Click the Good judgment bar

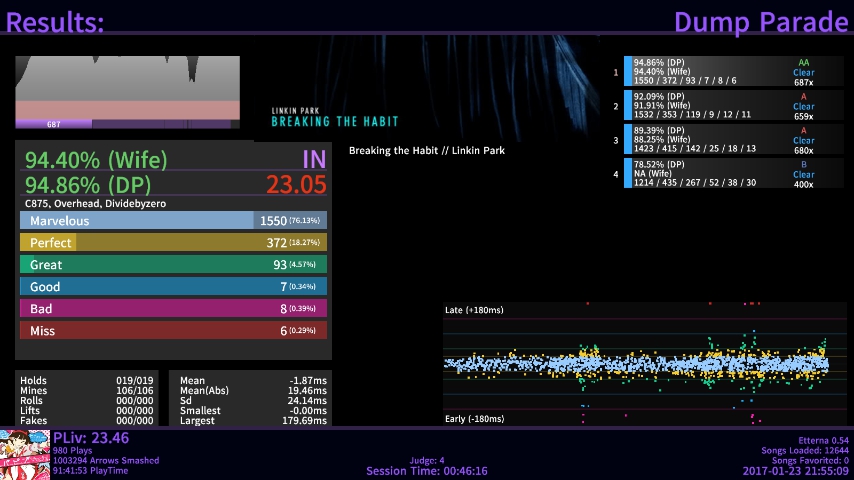[x=173, y=287]
